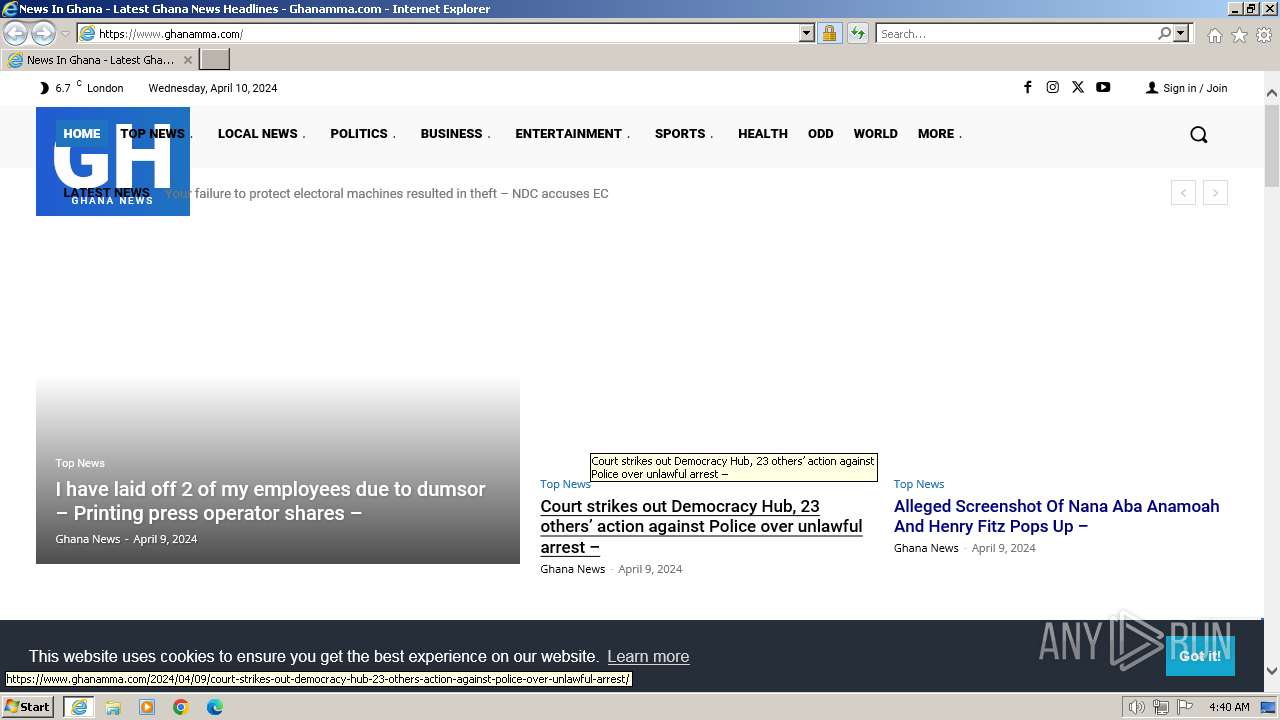Open the network tray icon

point(1161,707)
